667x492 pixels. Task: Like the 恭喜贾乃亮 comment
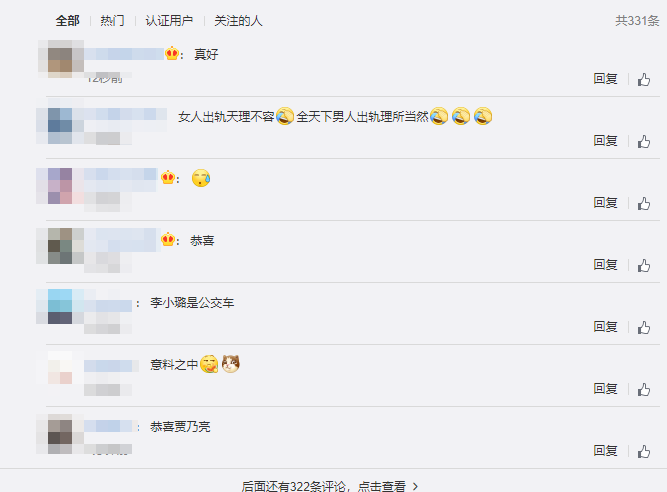click(x=644, y=452)
